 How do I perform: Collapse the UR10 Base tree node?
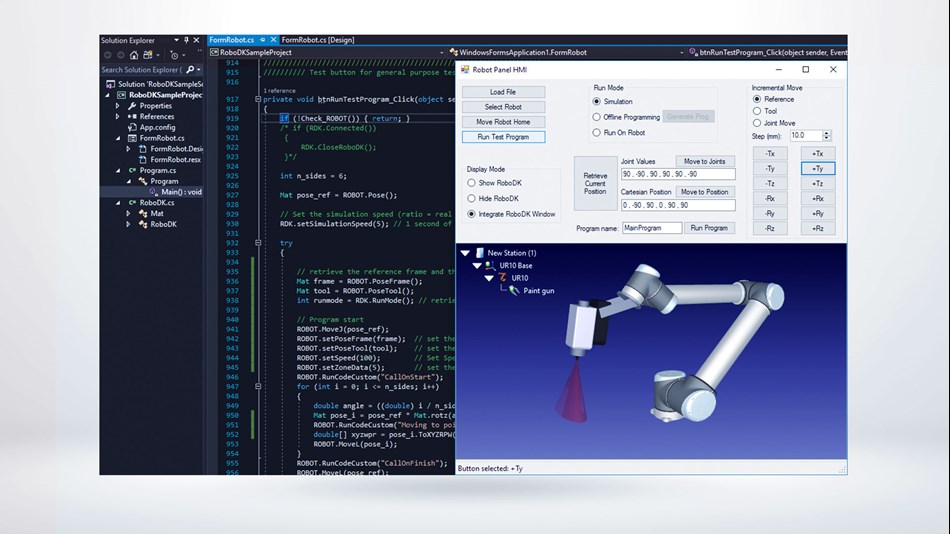[x=477, y=265]
